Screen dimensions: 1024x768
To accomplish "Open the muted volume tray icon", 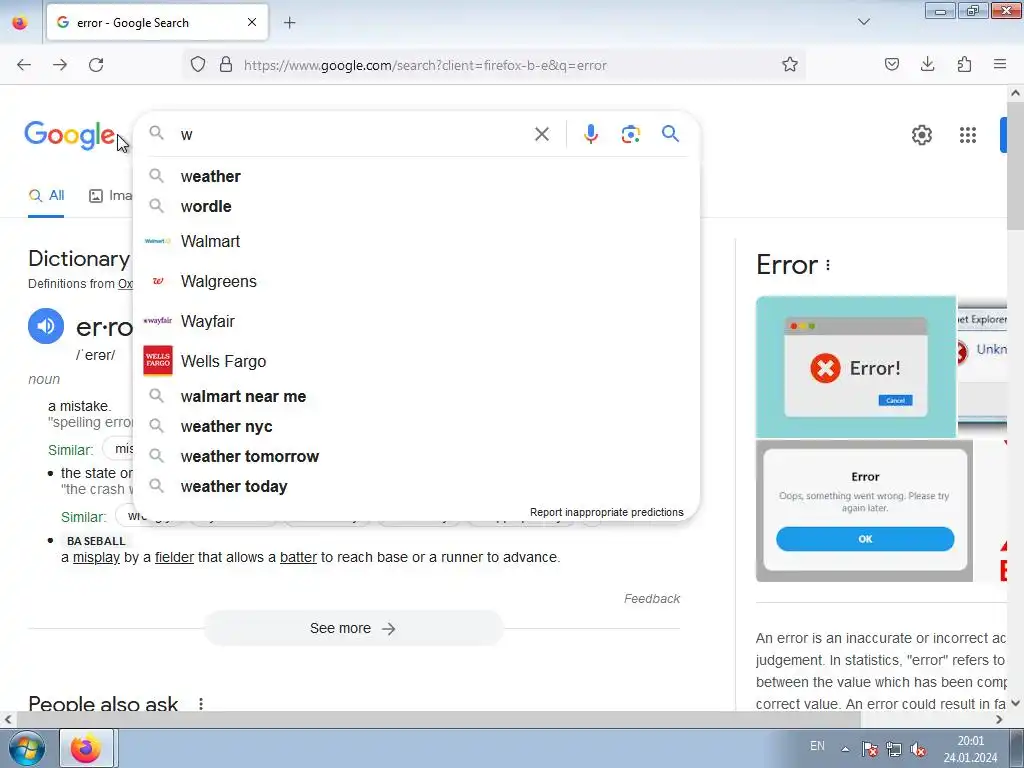I will click(x=918, y=749).
